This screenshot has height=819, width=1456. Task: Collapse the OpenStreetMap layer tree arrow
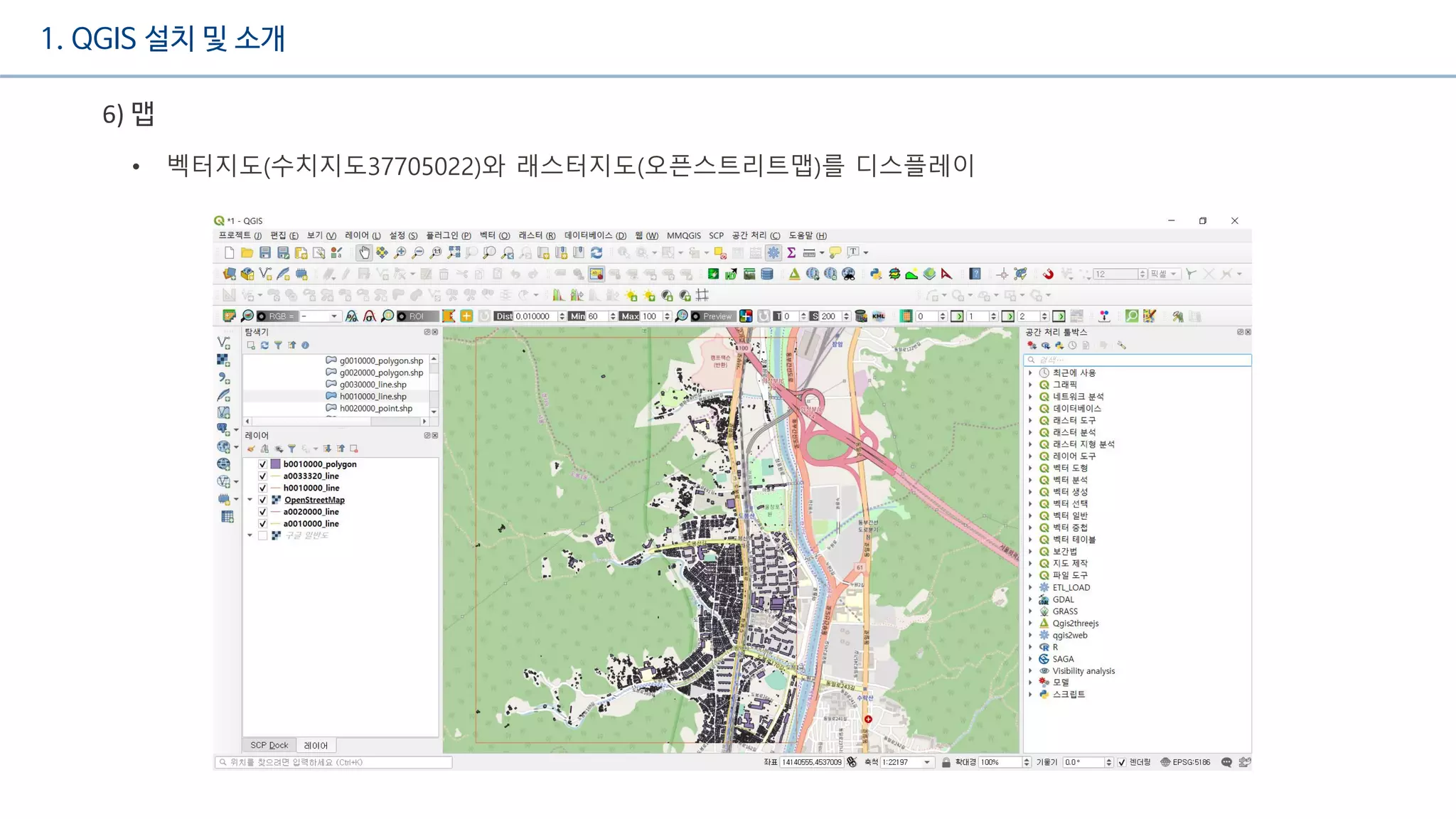pyautogui.click(x=250, y=500)
